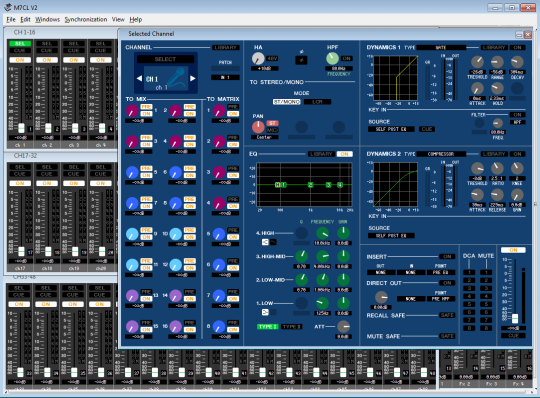
Task: Click the TO MATRIX 5 send knob
Action: pyautogui.click(x=219, y=234)
